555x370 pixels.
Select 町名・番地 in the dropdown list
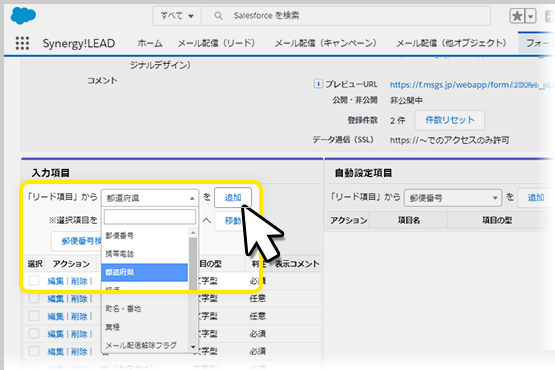[145, 309]
